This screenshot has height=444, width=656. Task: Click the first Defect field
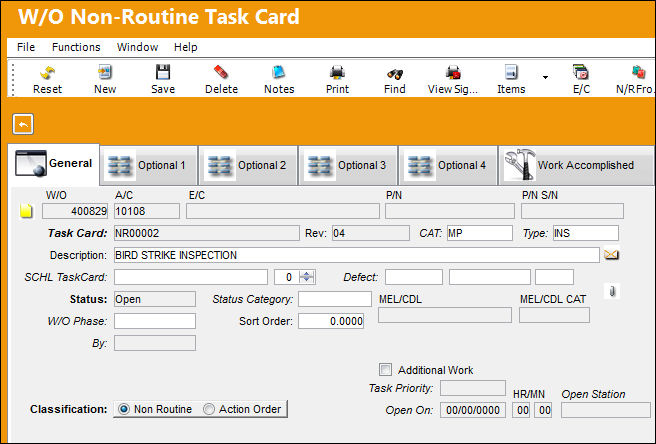tap(414, 277)
